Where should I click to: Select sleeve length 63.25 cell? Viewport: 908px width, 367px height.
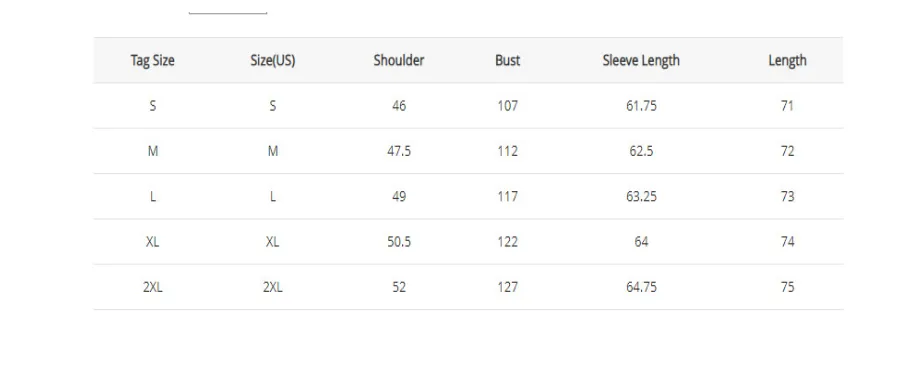[641, 196]
